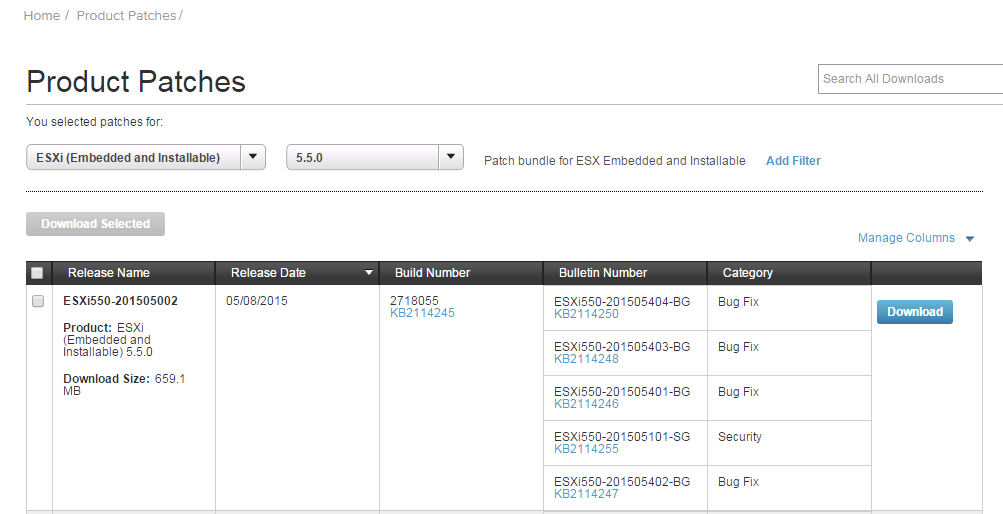1003x514 pixels.
Task: Click Patch bundle for ESX Embedded description
Action: 615,160
